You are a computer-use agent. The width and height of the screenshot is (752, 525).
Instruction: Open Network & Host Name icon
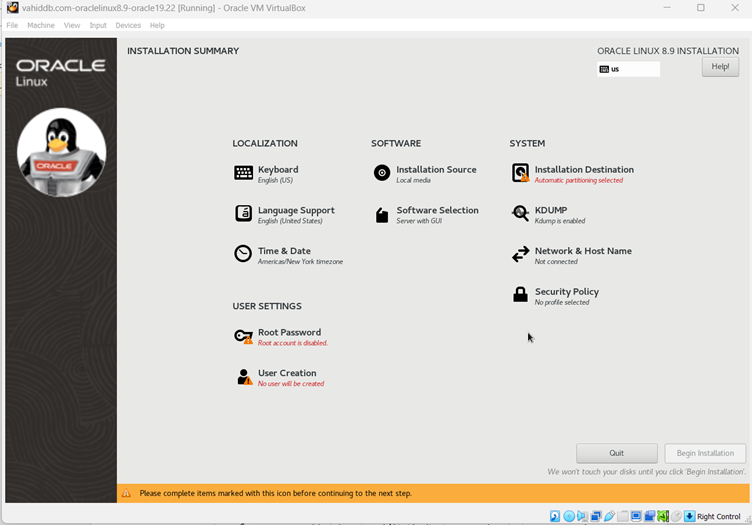(x=520, y=254)
